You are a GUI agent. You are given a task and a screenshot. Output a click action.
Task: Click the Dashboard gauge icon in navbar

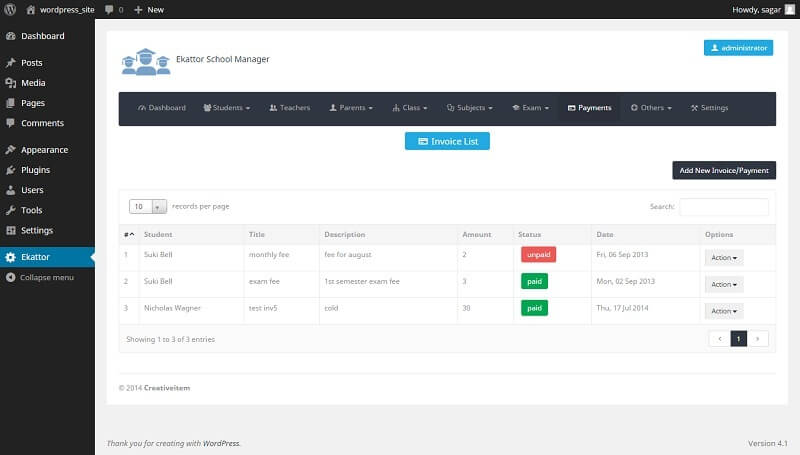(142, 108)
